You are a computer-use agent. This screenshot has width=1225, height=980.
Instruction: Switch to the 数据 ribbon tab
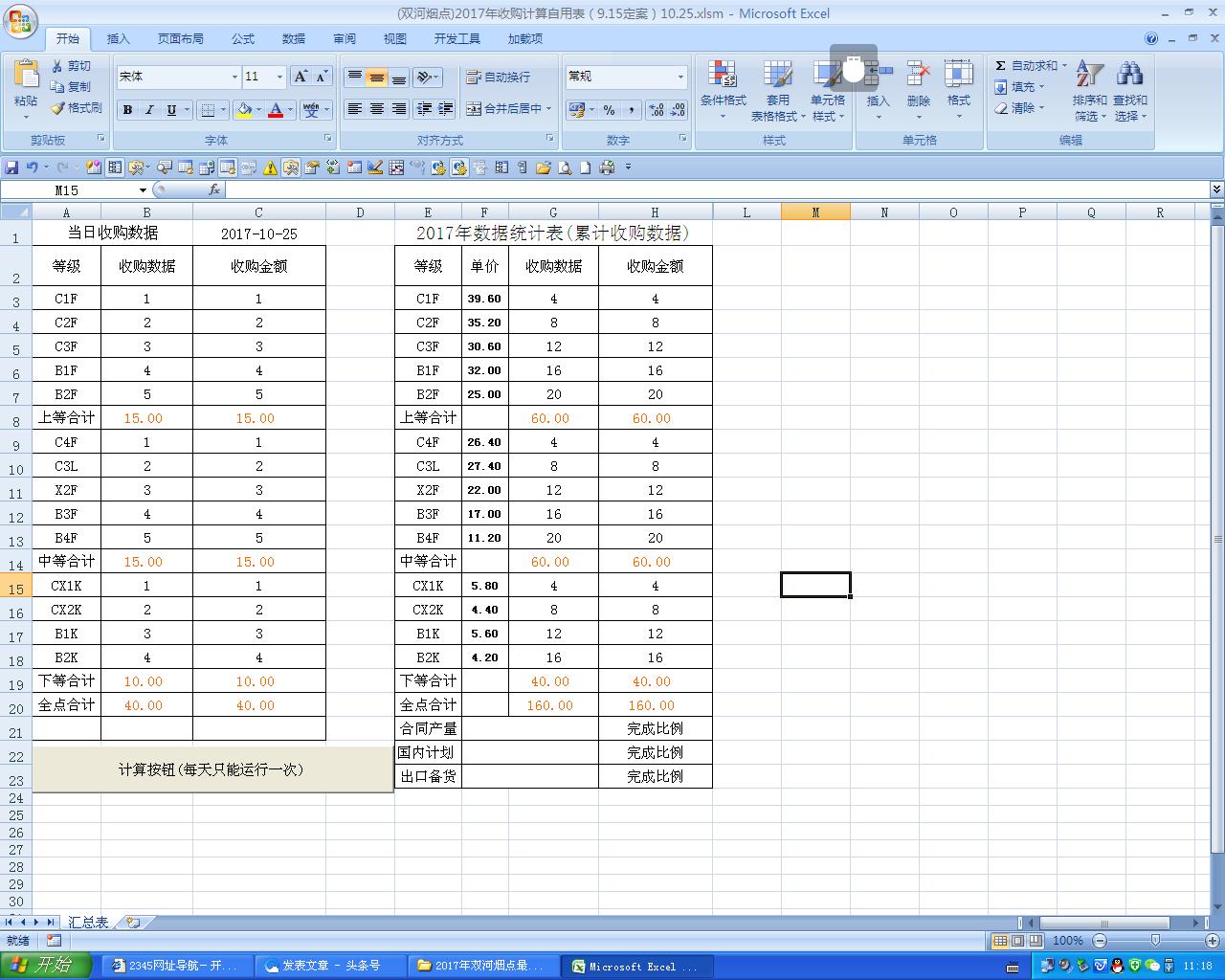pyautogui.click(x=293, y=38)
